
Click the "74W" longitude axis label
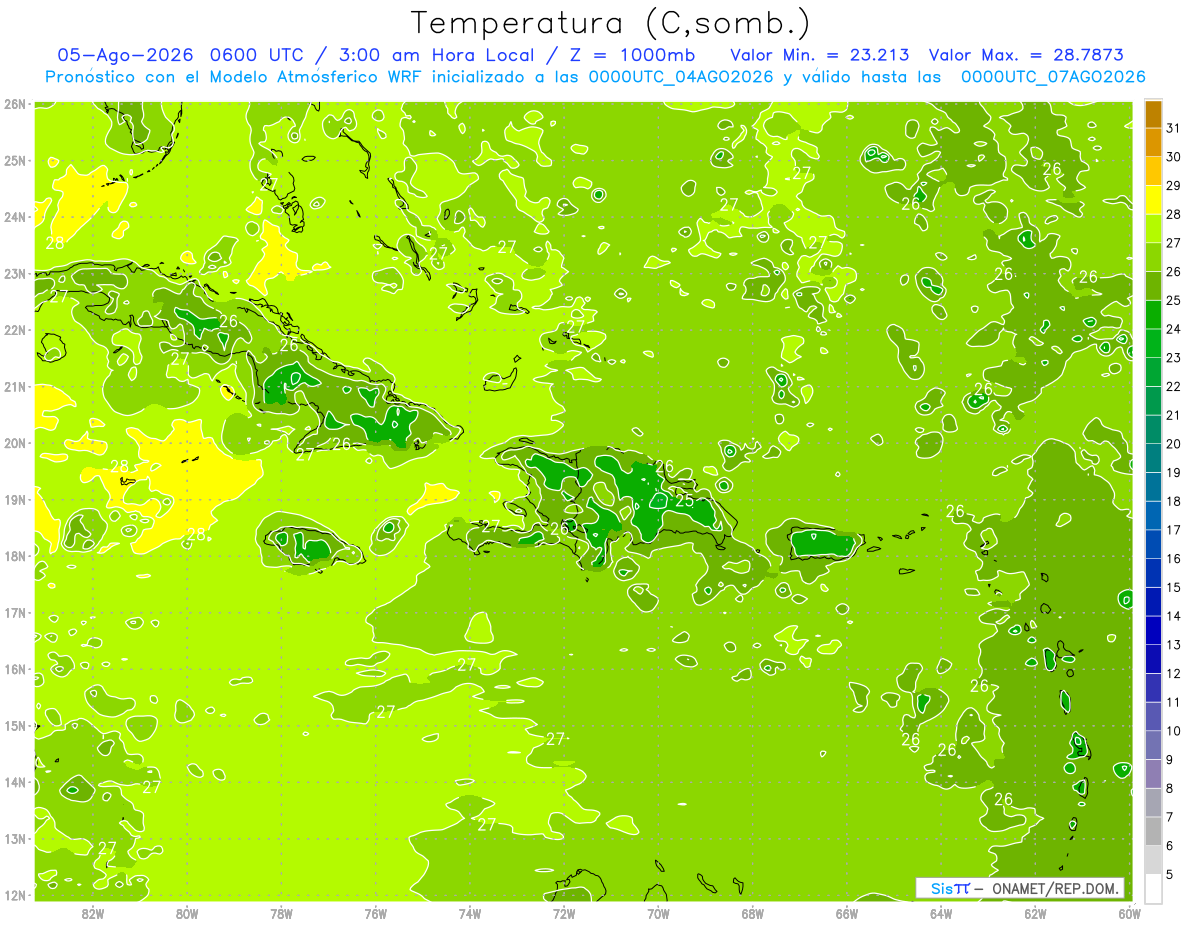tap(470, 913)
